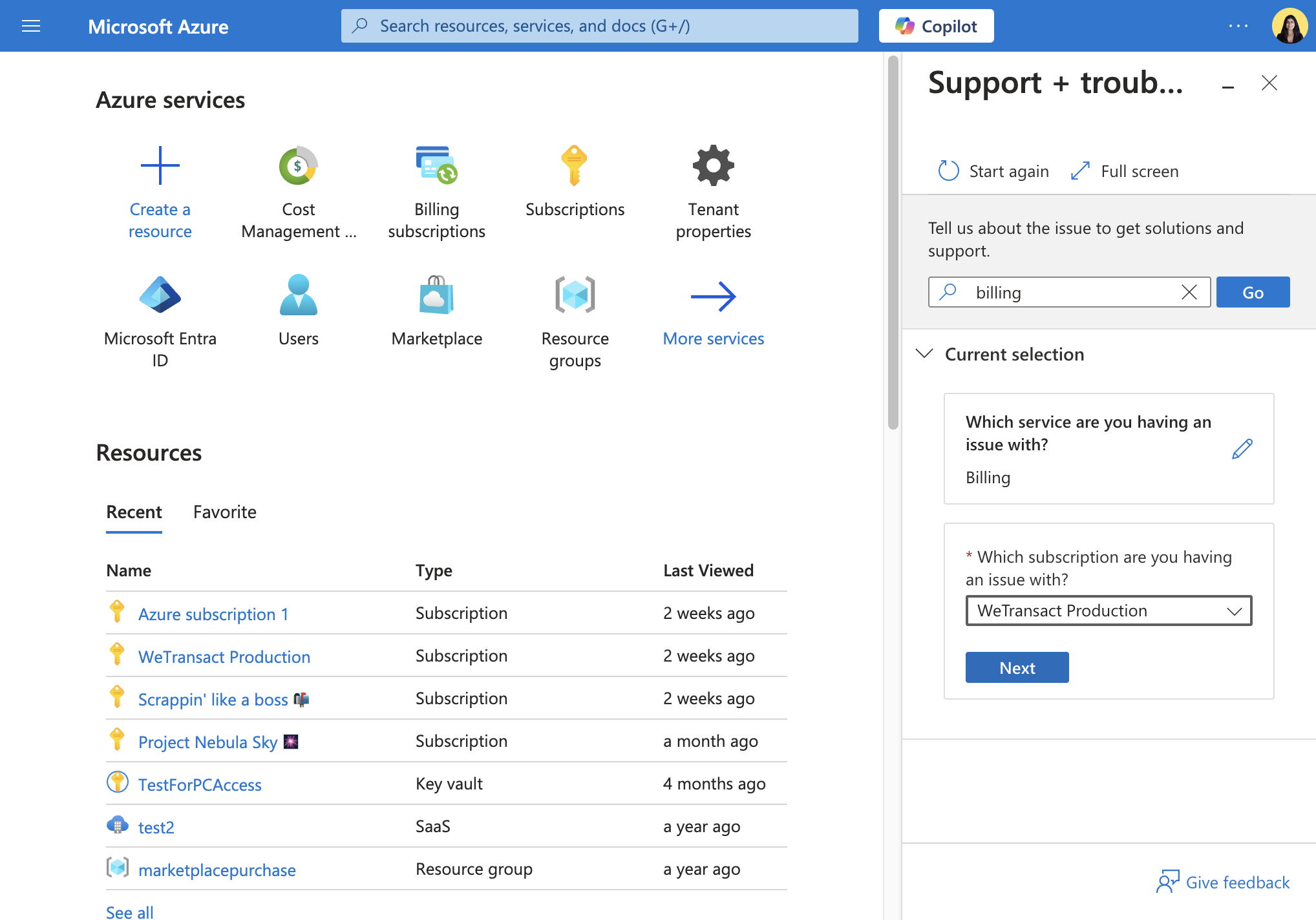Click the search magnifier in the top bar
1316x920 pixels.
(360, 26)
